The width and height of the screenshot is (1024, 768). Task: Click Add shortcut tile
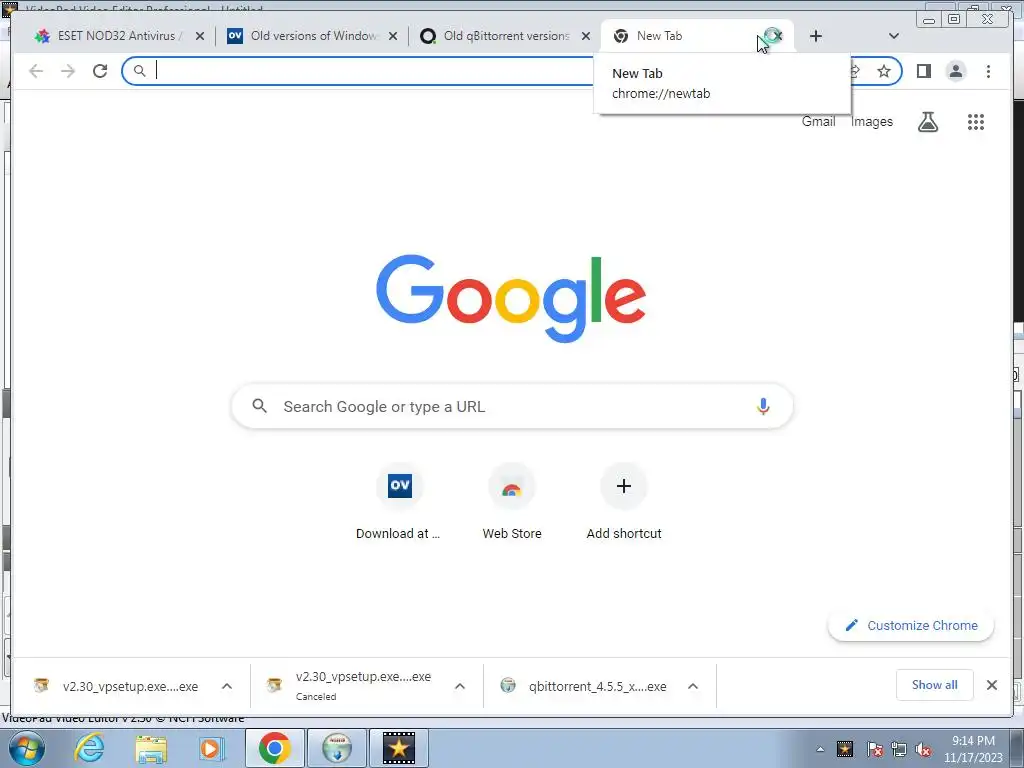click(624, 502)
